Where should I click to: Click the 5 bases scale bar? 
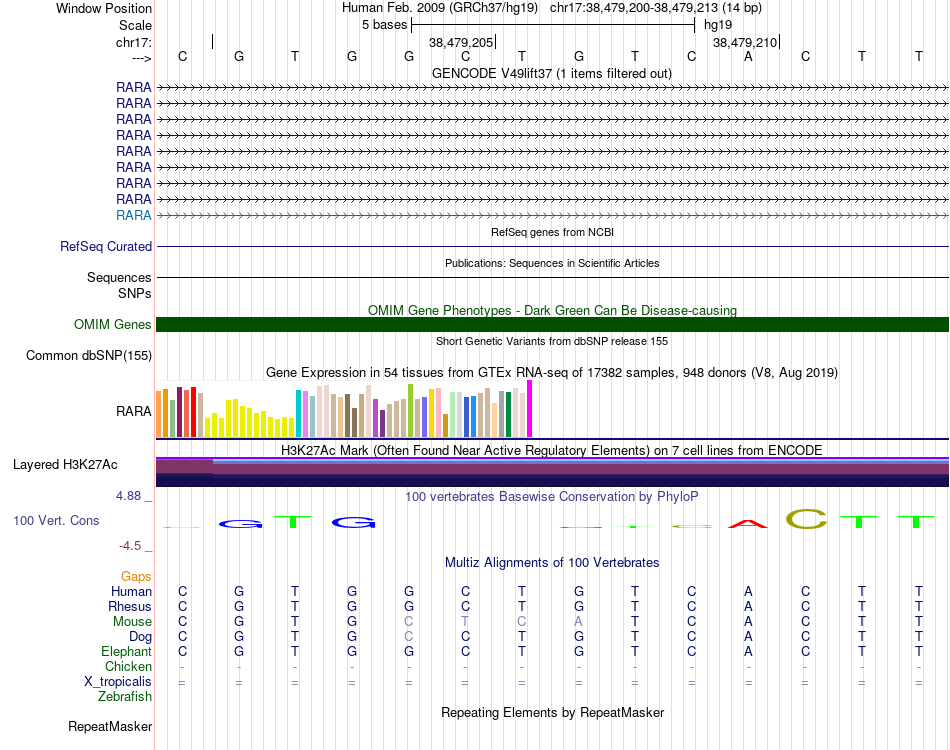coord(553,25)
